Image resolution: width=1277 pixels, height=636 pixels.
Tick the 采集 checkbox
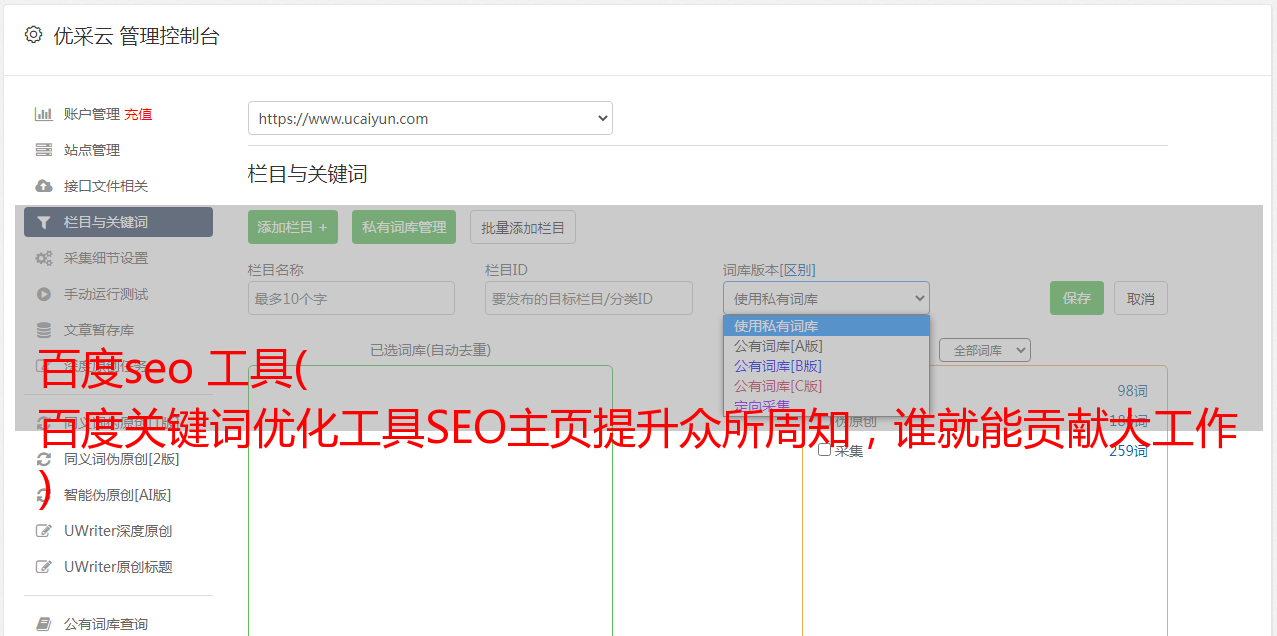pos(825,450)
